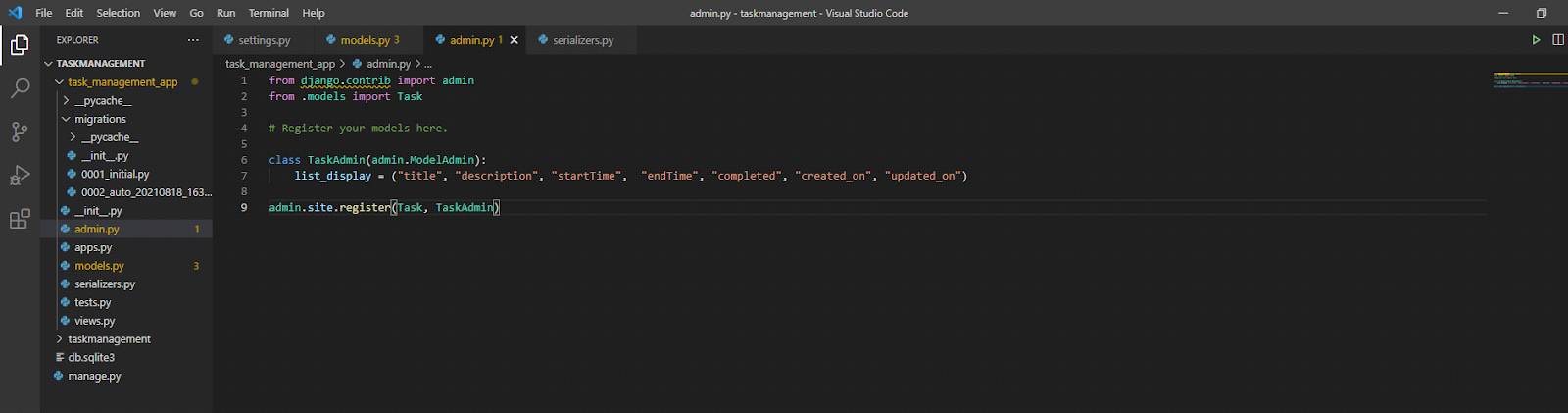Click Python icon on settings.py tab

coord(229,40)
